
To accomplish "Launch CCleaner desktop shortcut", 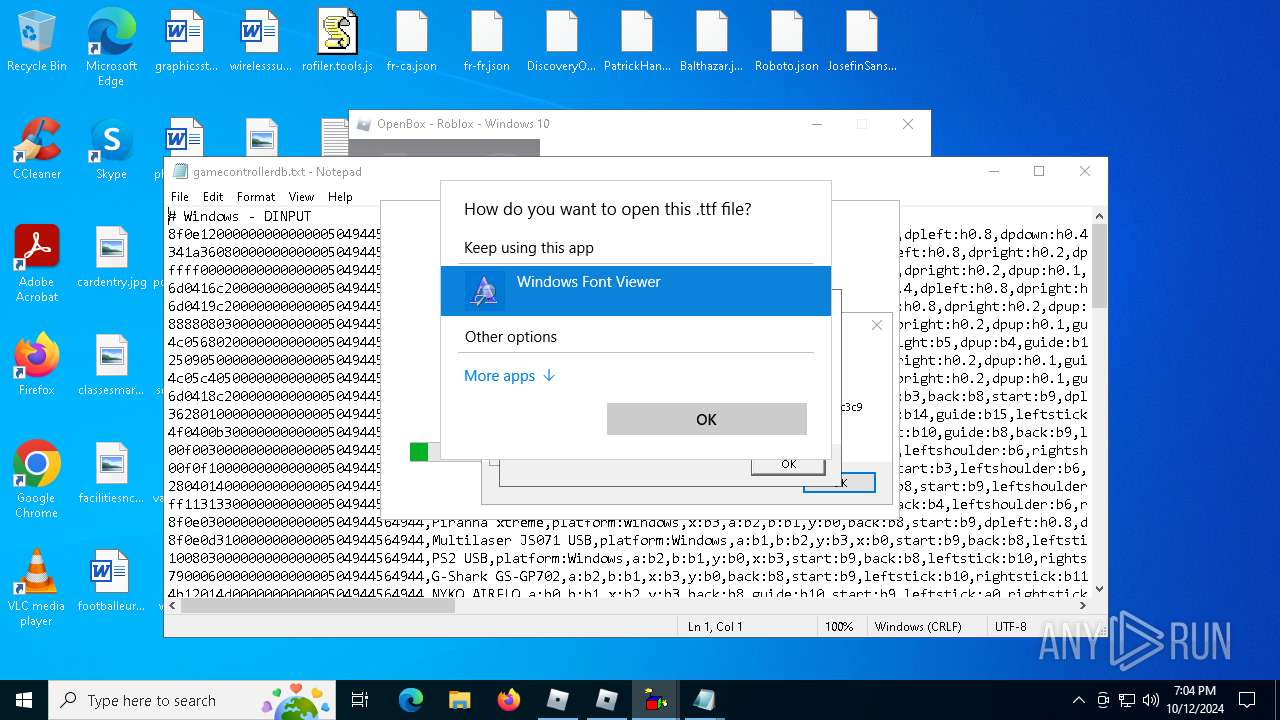I will (37, 149).
